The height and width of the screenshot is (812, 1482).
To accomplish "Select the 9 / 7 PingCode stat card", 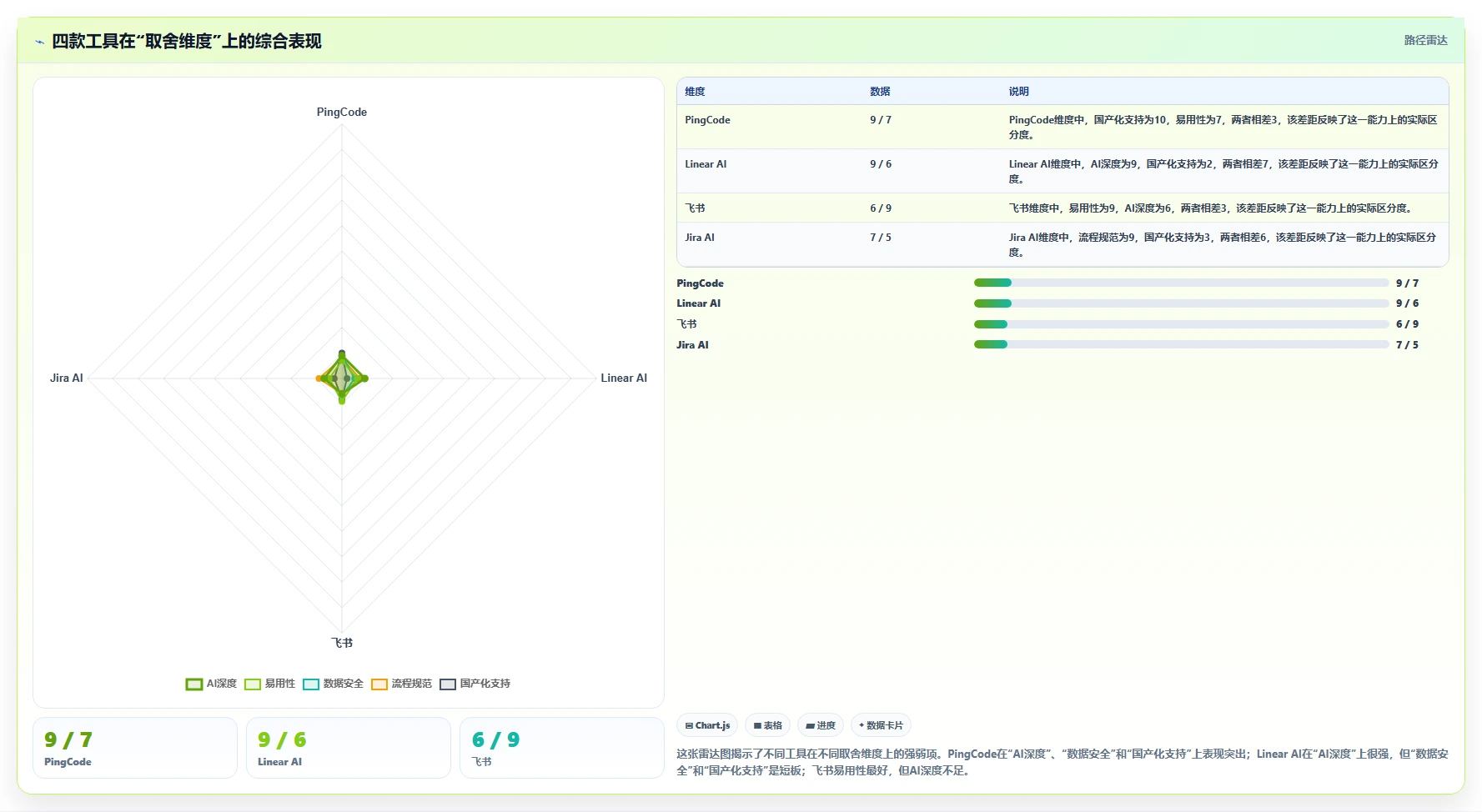I will point(135,748).
